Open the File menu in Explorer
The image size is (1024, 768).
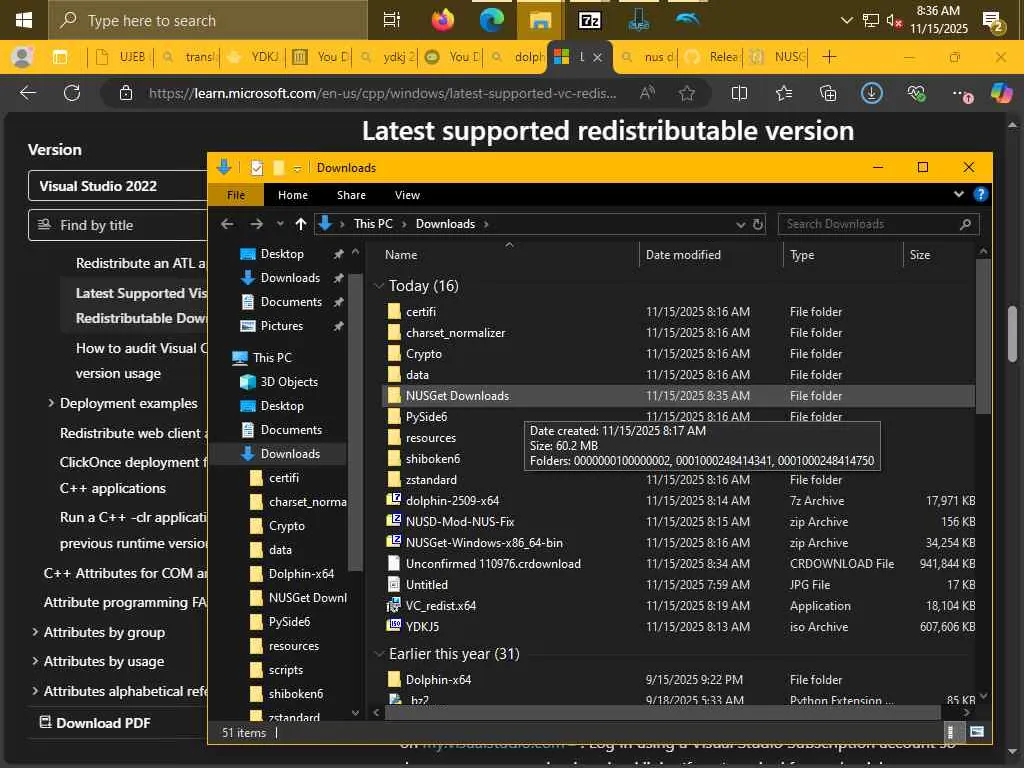click(x=236, y=195)
